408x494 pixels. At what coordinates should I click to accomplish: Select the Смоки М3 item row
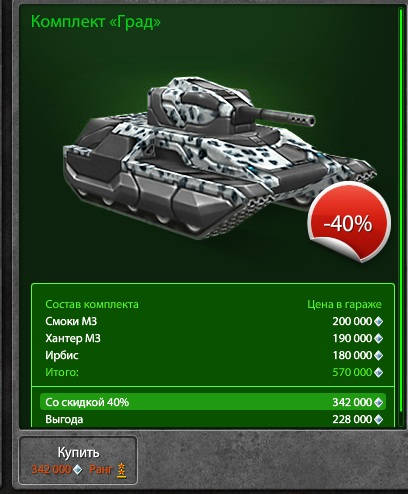click(214, 321)
